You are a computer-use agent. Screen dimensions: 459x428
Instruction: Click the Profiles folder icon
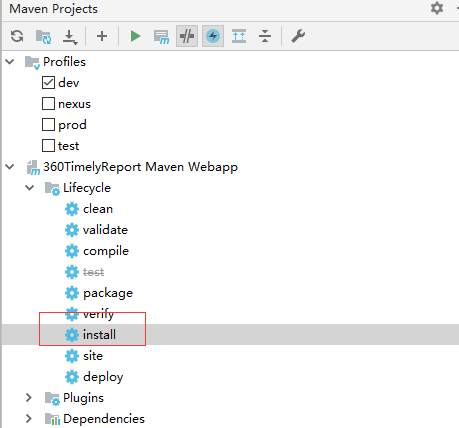(x=33, y=62)
